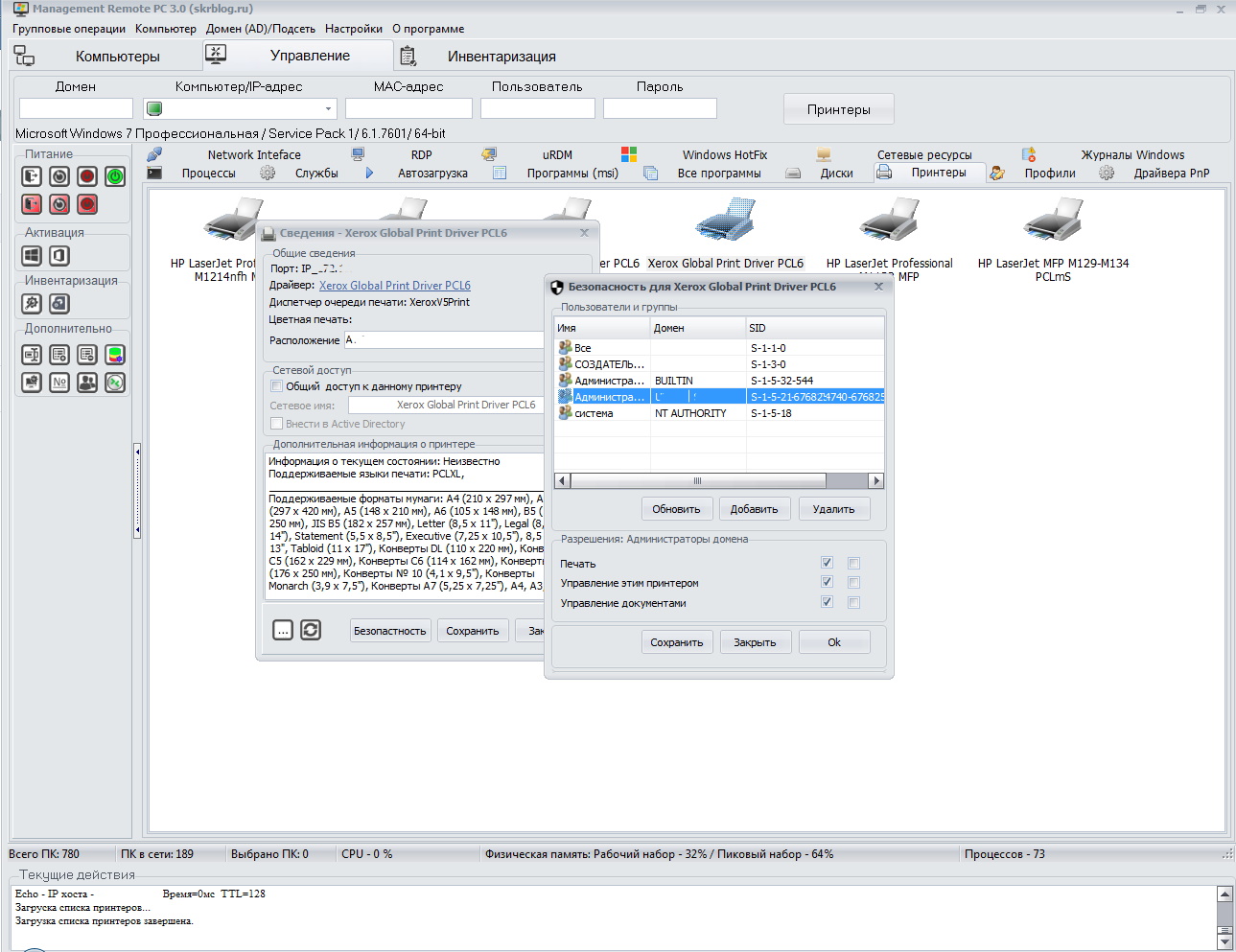
Task: Click the Ok button in security dialog
Action: click(834, 642)
